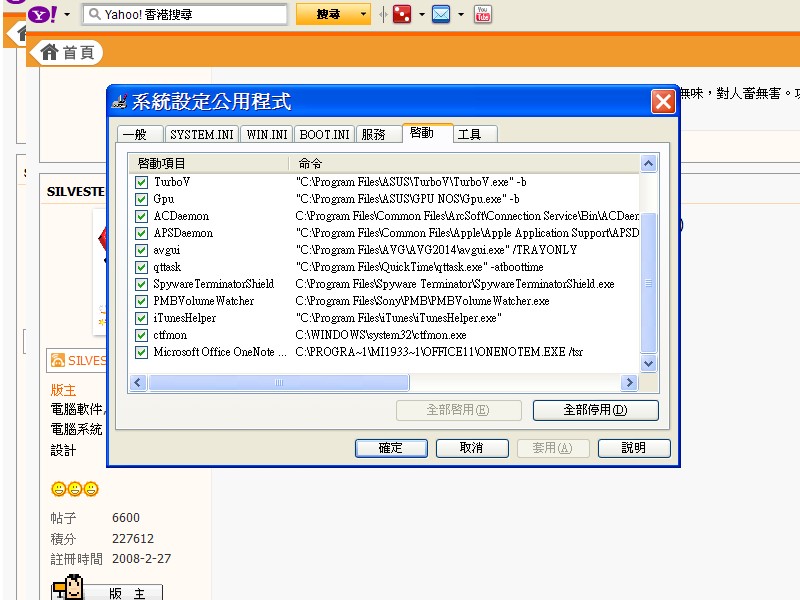Viewport: 800px width, 600px height.
Task: Click the horizontal scroll right arrow
Action: [x=629, y=383]
